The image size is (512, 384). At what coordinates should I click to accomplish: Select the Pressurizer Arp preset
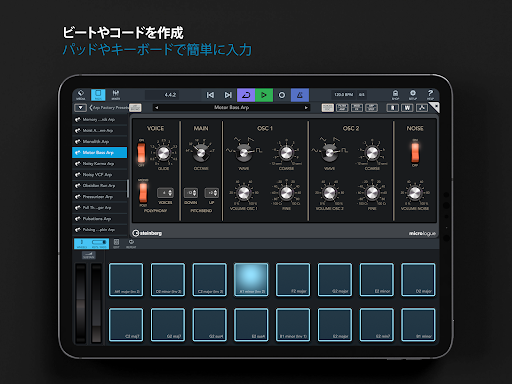coord(100,196)
